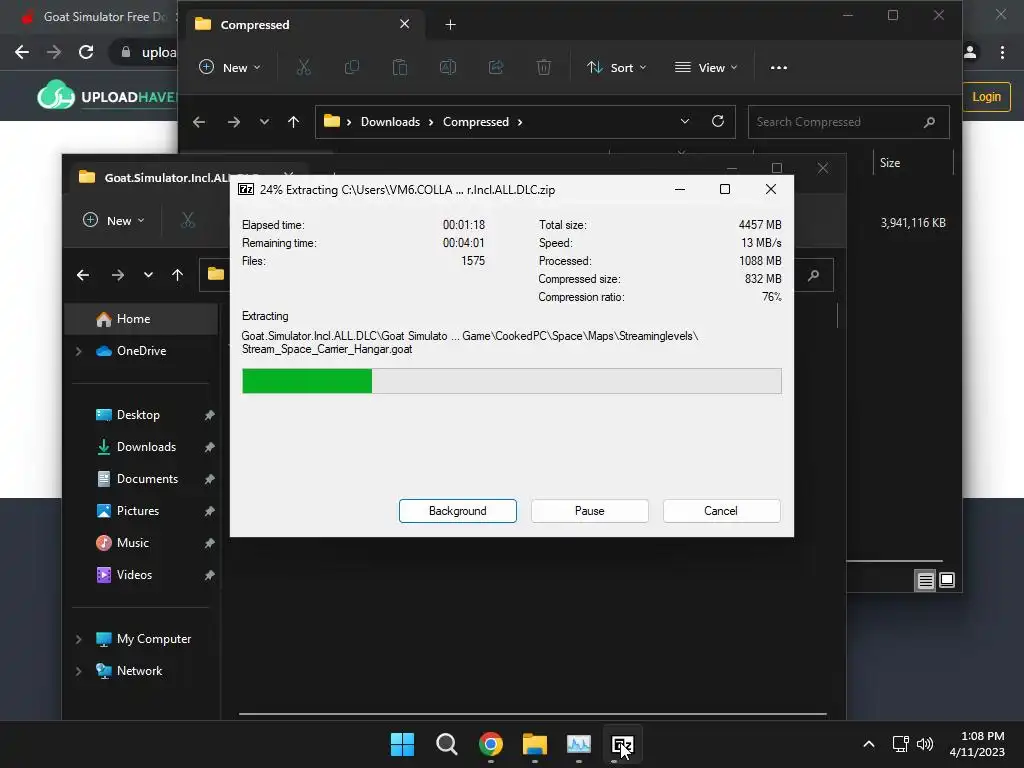Show hidden system tray icons
The height and width of the screenshot is (768, 1024).
[869, 744]
